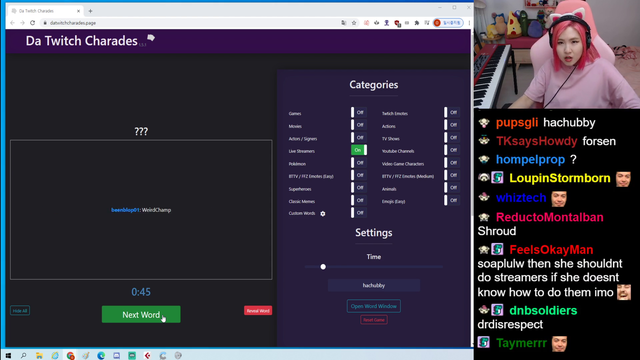Open the Windows Start menu
This screenshot has width=640, height=360.
coord(8,356)
